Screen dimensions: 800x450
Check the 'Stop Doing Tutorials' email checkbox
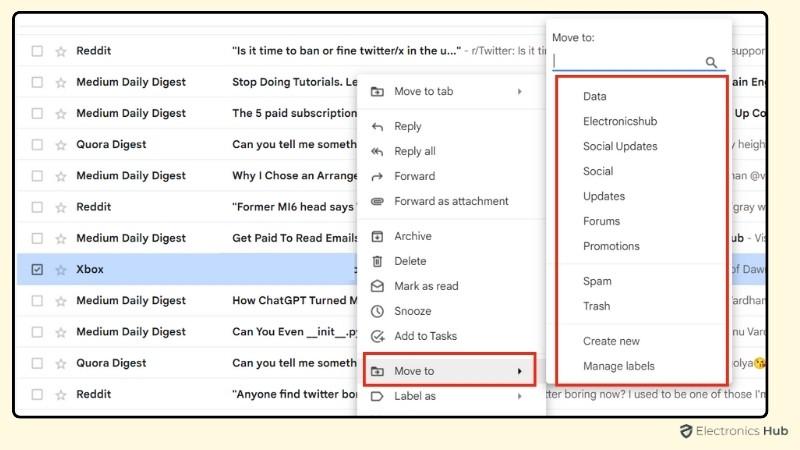(37, 82)
